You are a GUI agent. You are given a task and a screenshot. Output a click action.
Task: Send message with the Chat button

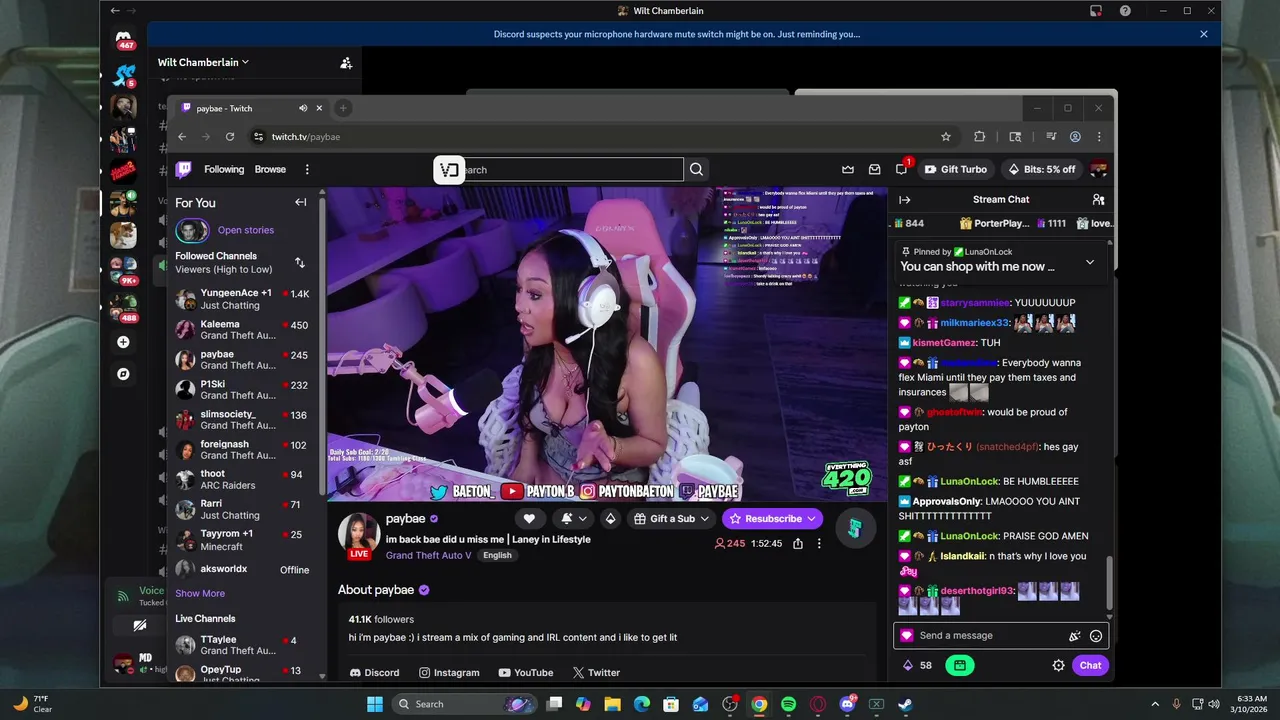pyautogui.click(x=1090, y=665)
